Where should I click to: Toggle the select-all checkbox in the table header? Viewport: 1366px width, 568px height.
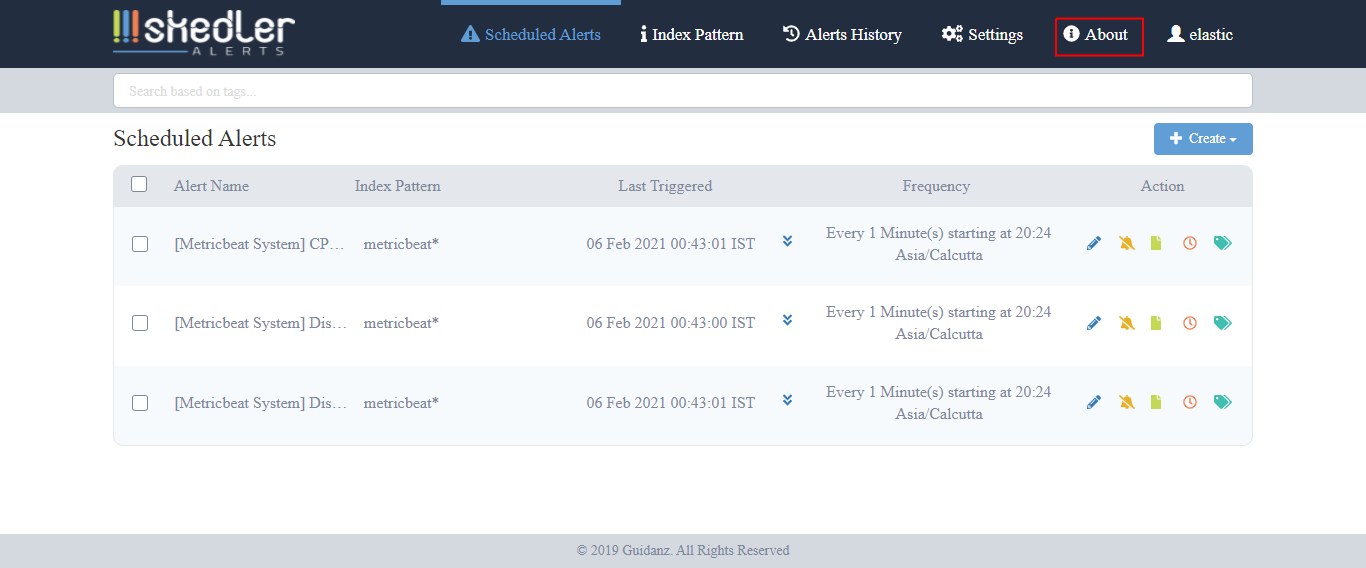click(139, 184)
